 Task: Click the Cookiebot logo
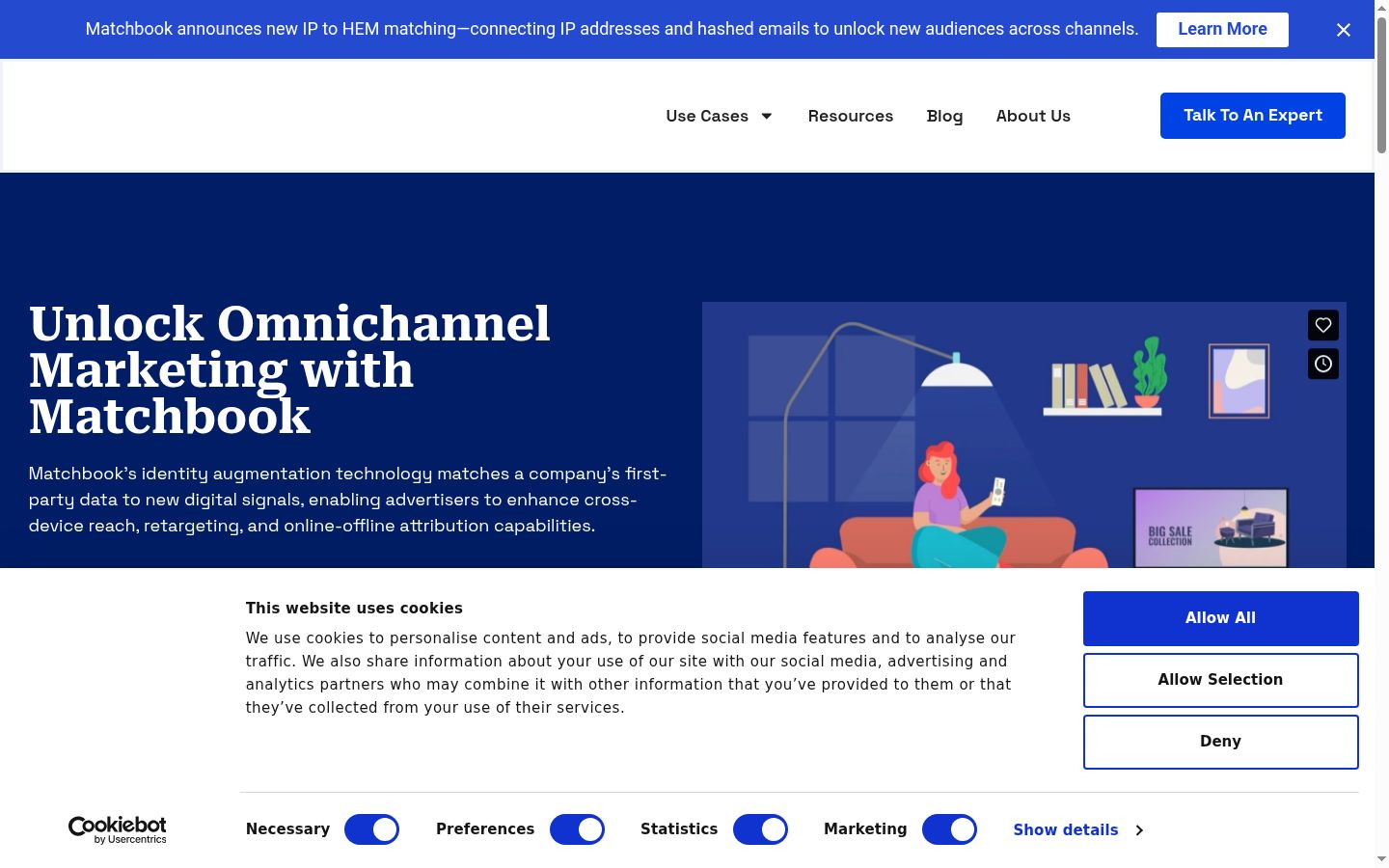[117, 829]
